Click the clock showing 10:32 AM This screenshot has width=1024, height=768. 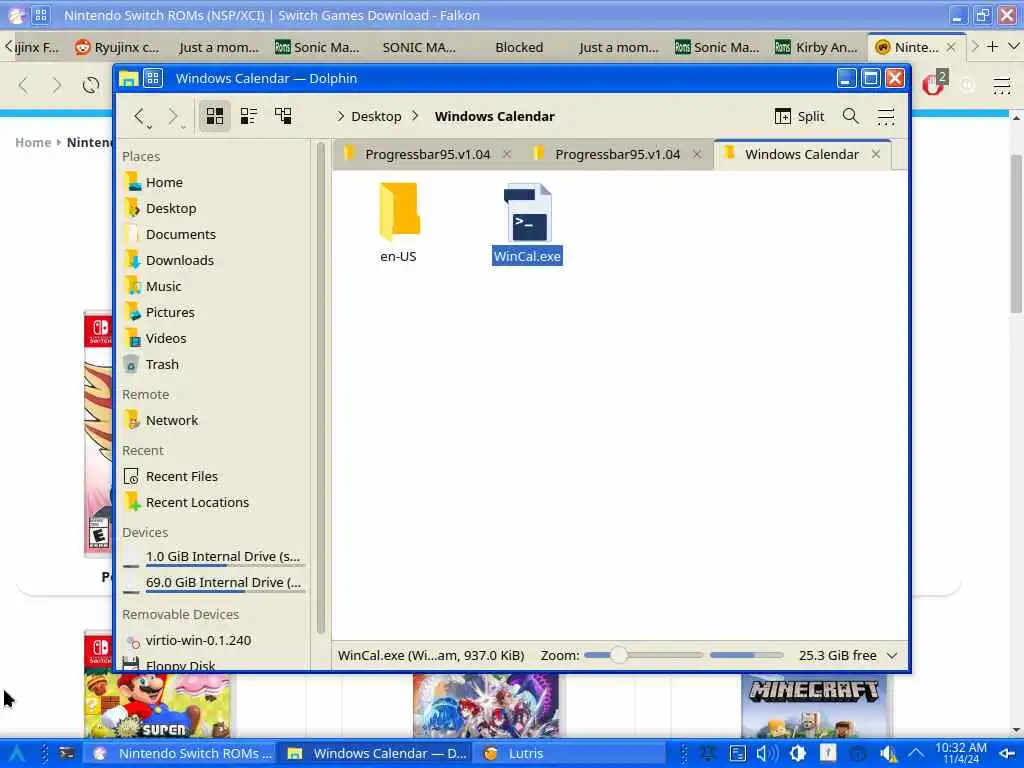[961, 754]
